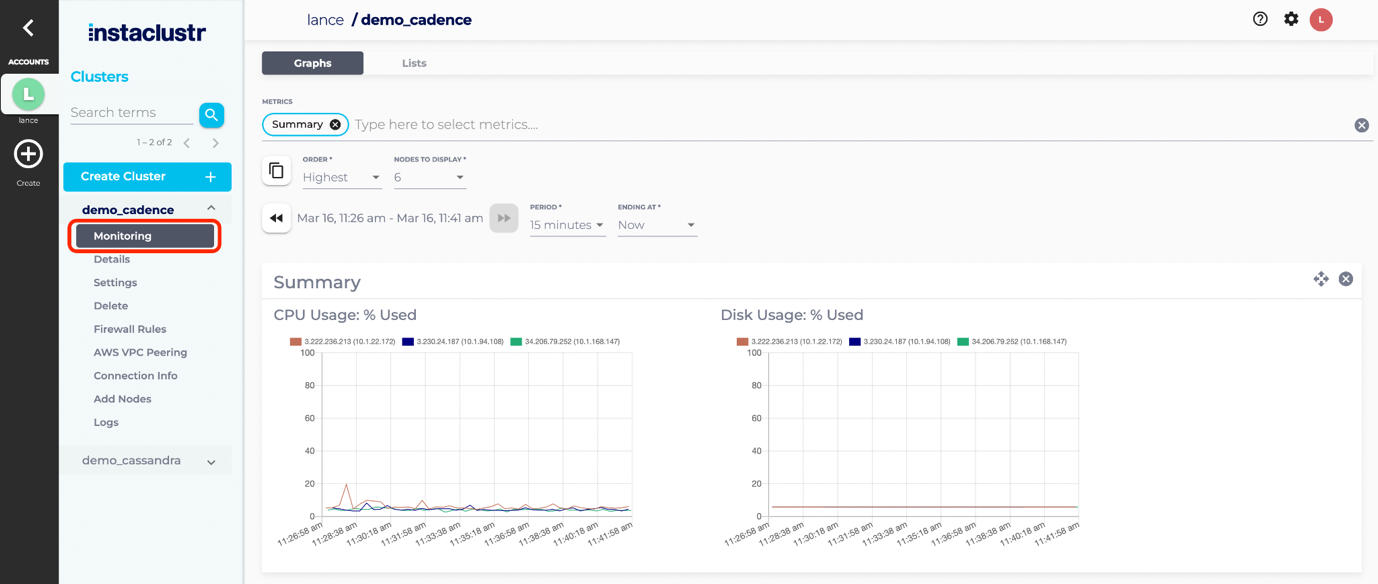
Task: Click the Search terms input field
Action: (x=131, y=113)
